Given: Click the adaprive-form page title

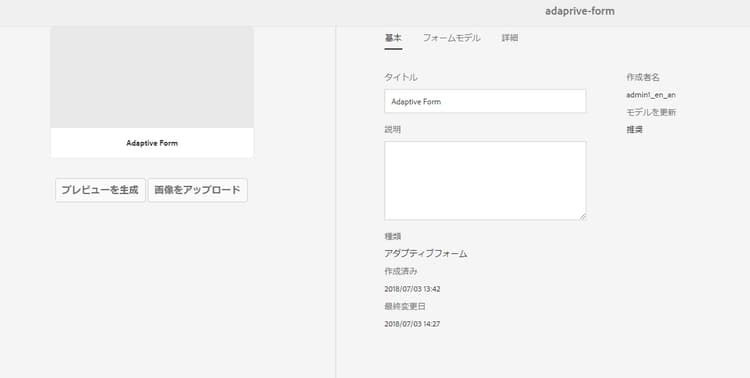Looking at the screenshot, I should coord(580,11).
